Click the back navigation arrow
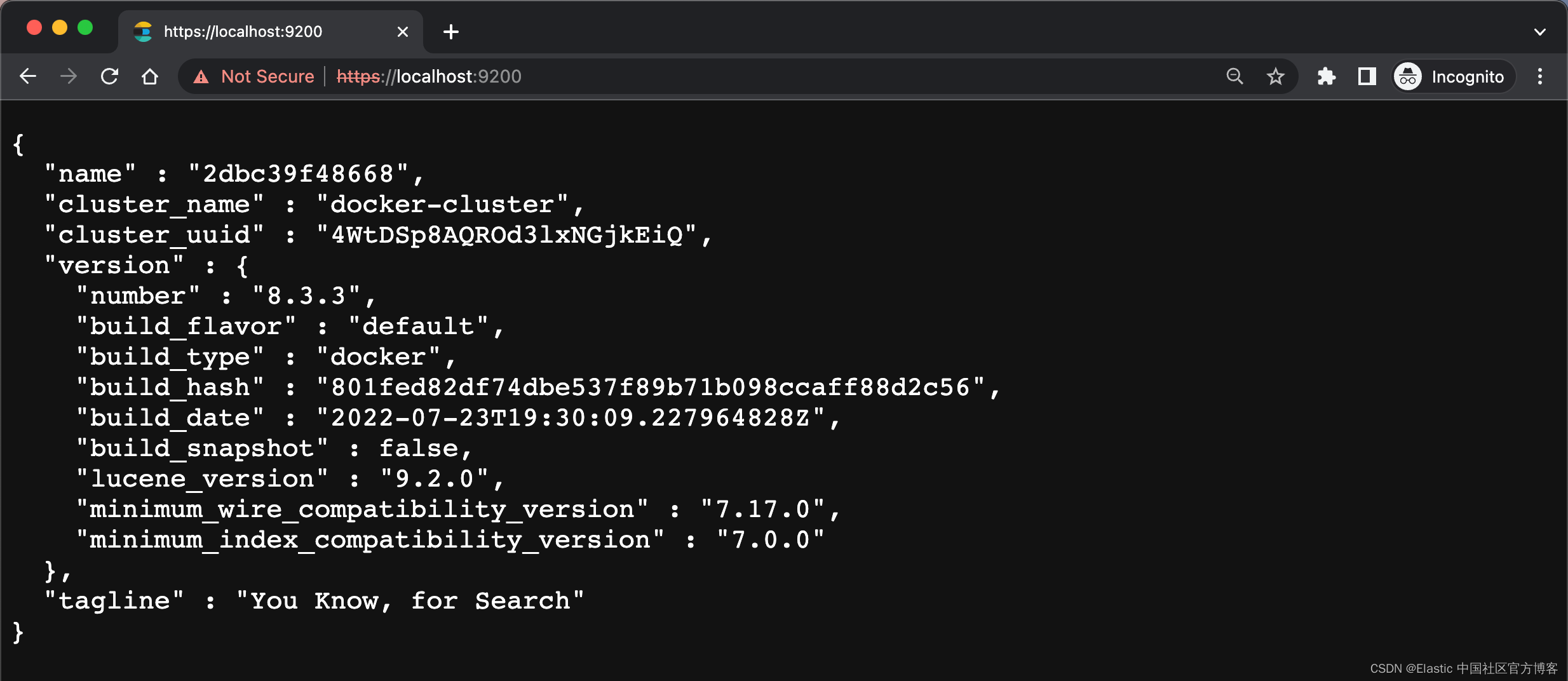1568x681 pixels. pyautogui.click(x=28, y=76)
